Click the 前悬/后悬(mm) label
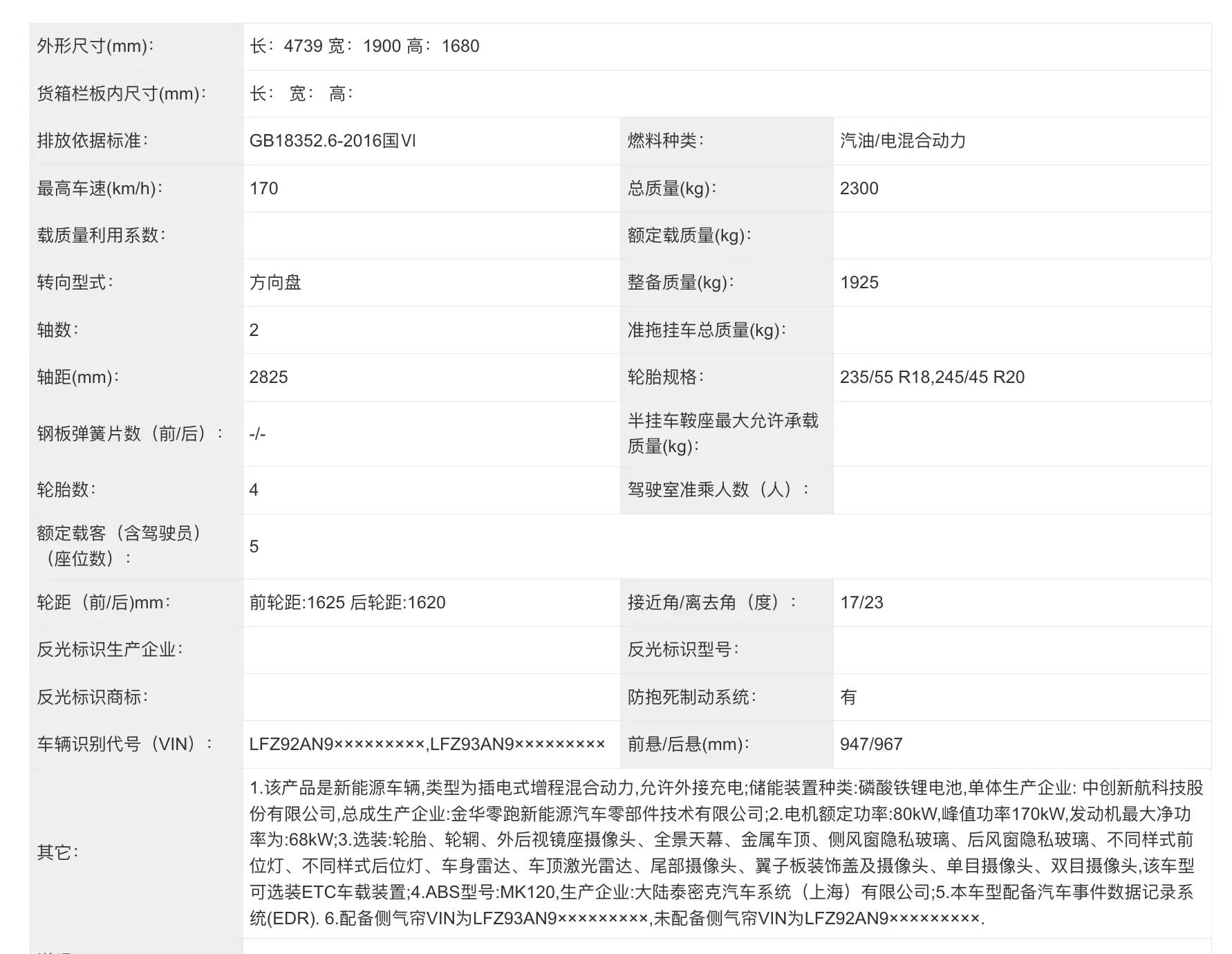The image size is (1232, 954). point(689,744)
